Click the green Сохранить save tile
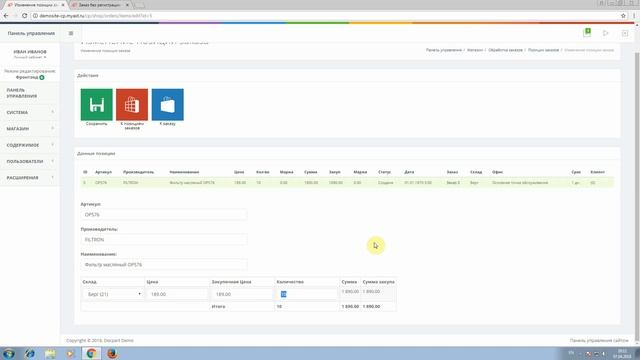Image resolution: width=640 pixels, height=360 pixels. click(x=96, y=104)
